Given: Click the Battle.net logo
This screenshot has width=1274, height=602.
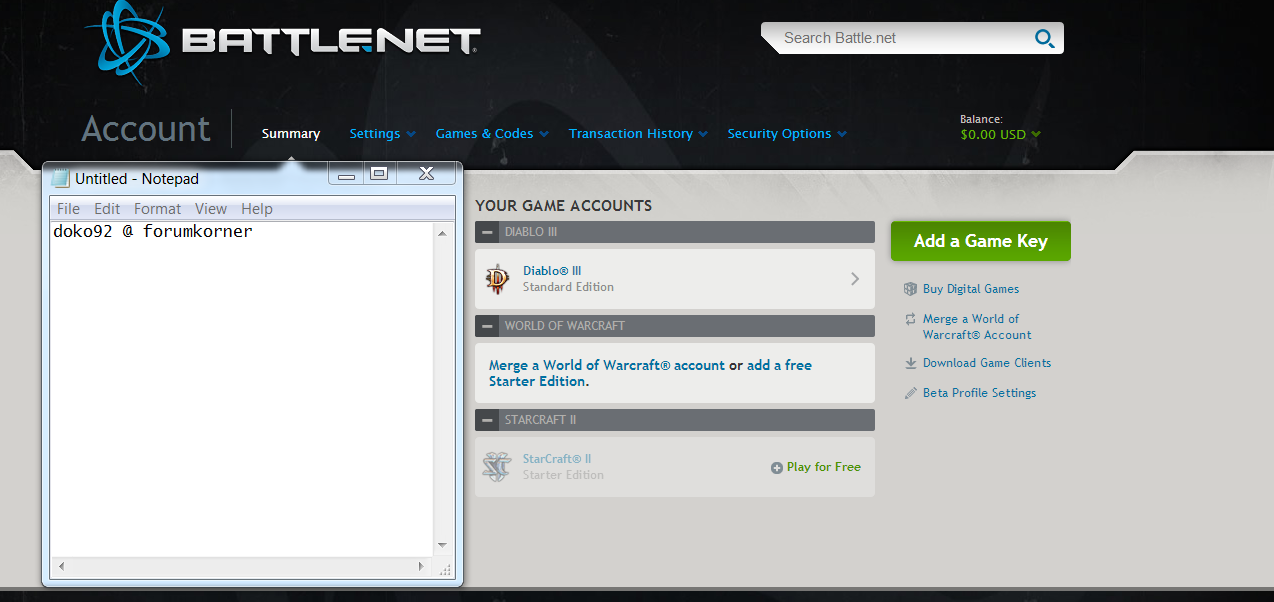Looking at the screenshot, I should click(x=283, y=40).
